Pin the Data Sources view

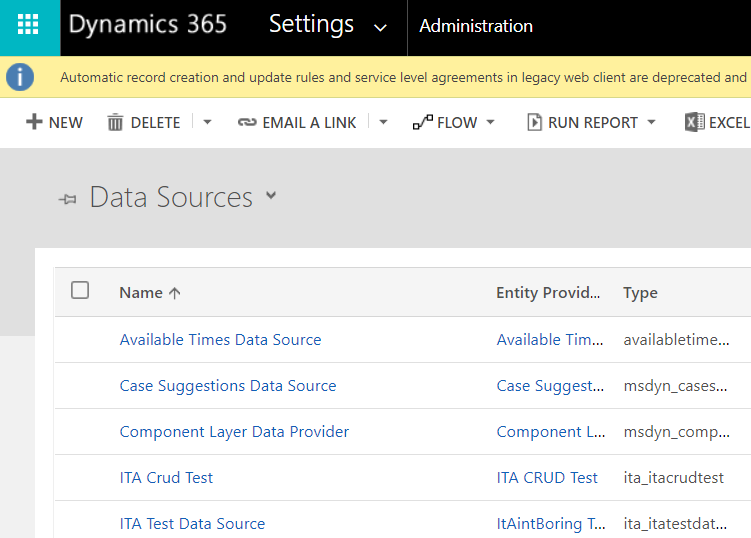(x=68, y=199)
